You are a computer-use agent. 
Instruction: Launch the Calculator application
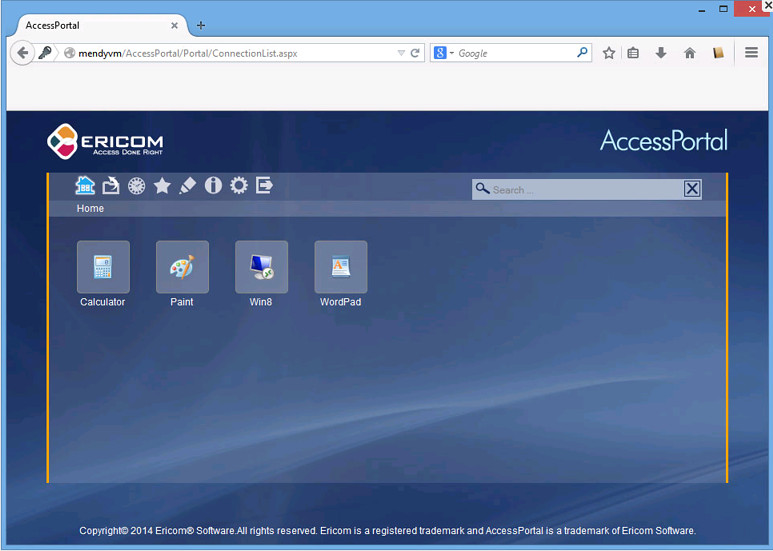coord(104,267)
